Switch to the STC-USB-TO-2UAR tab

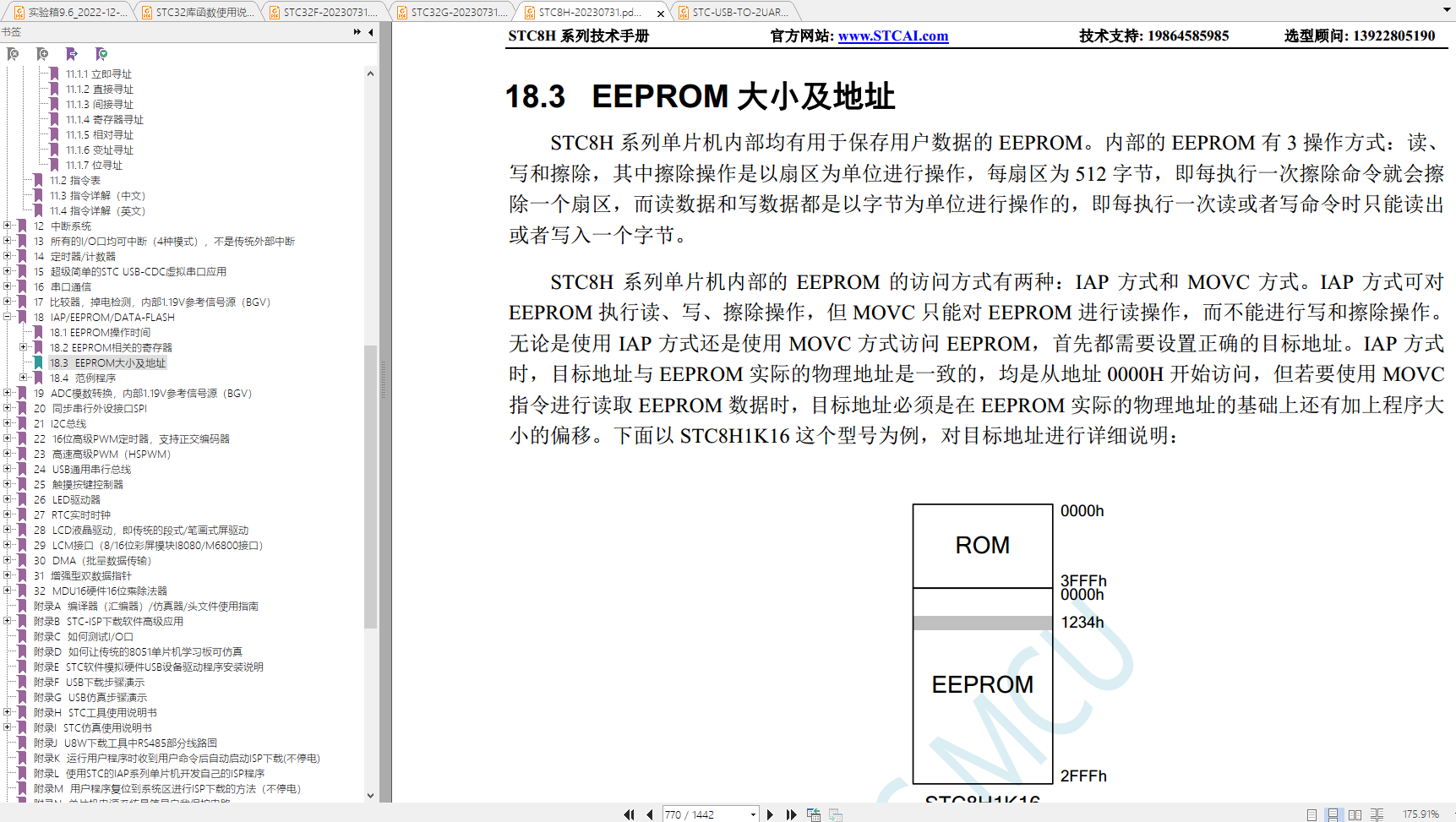pyautogui.click(x=735, y=12)
